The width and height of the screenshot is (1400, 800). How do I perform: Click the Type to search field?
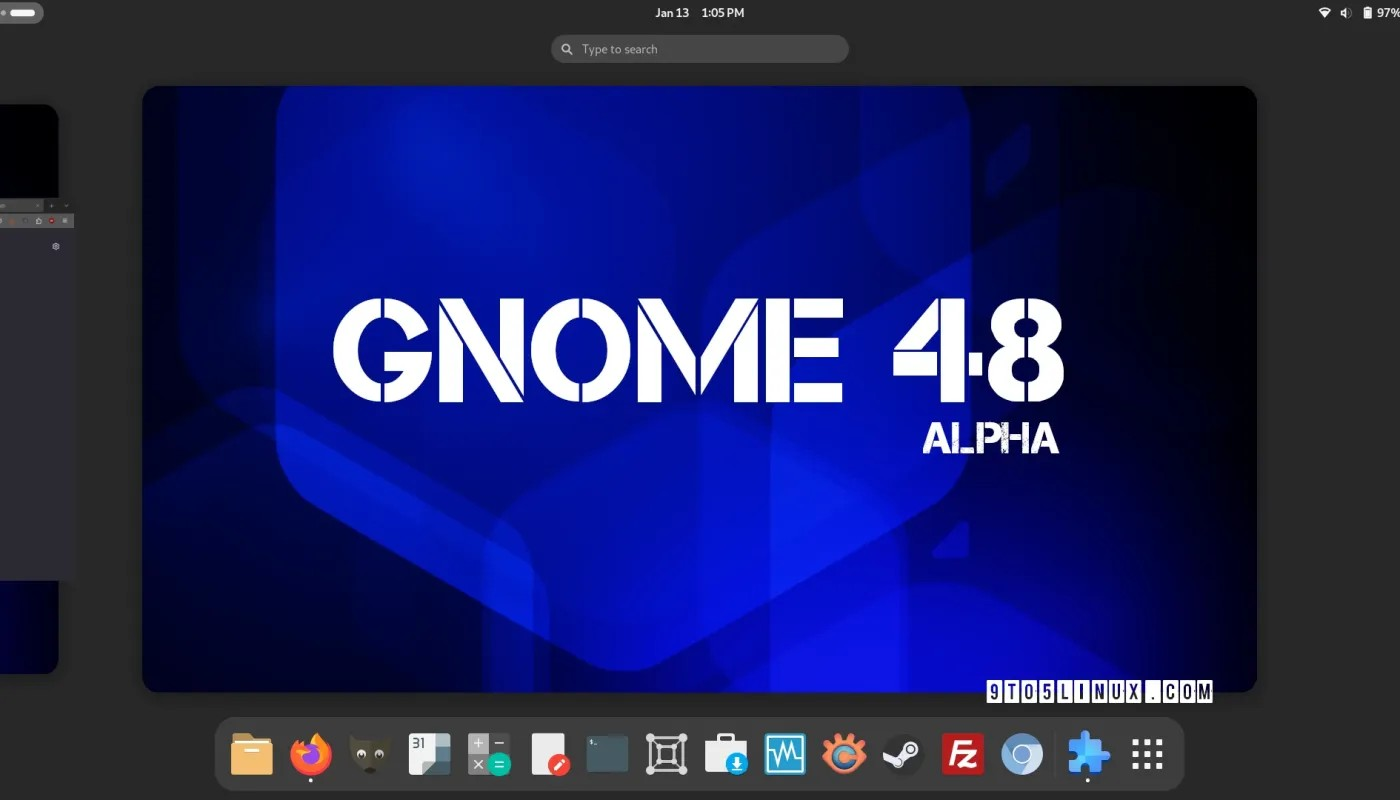coord(699,48)
